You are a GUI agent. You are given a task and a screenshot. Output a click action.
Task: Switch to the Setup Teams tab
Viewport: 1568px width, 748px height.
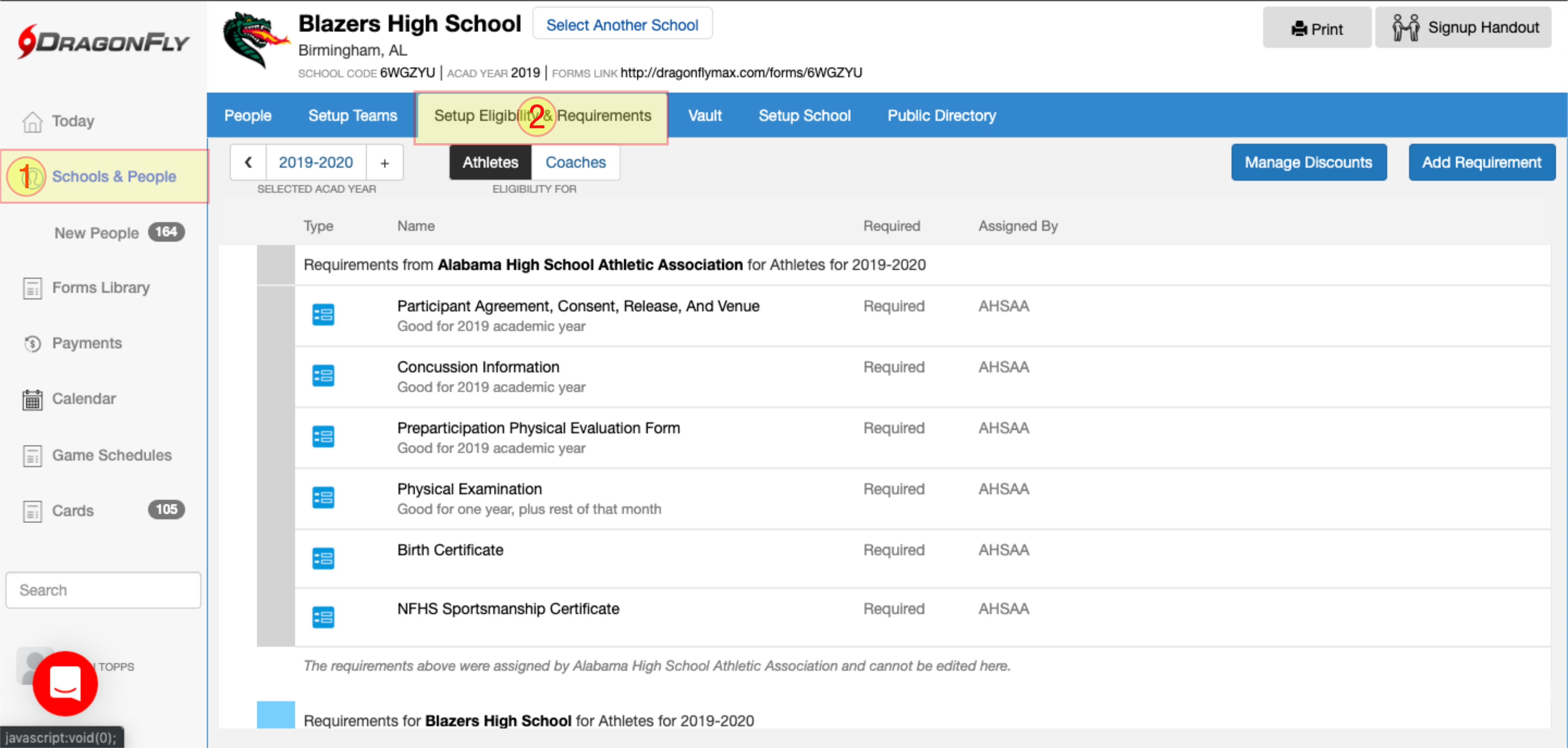tap(352, 116)
